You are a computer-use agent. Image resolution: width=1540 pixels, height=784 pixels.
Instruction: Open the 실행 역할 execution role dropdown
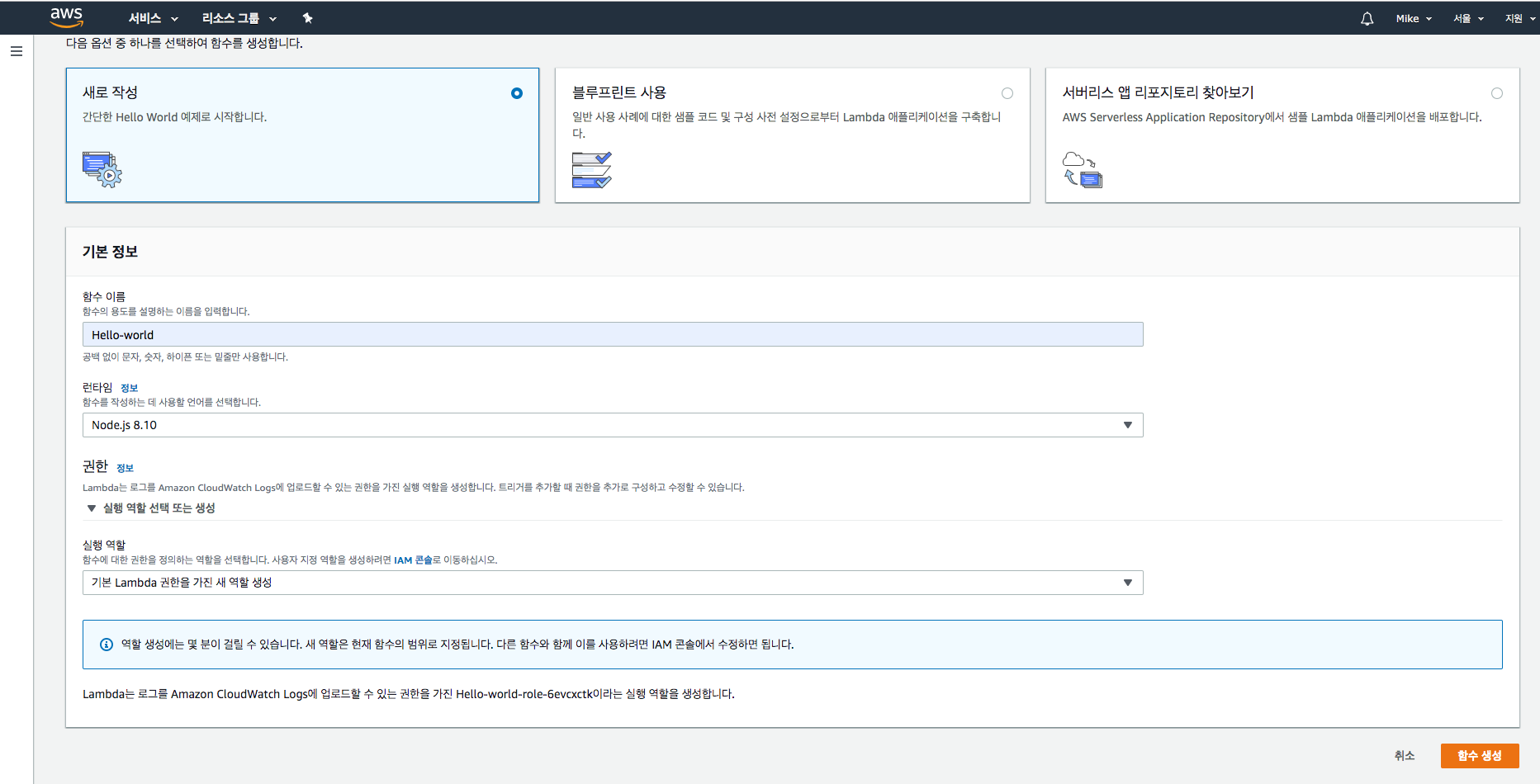click(x=613, y=583)
